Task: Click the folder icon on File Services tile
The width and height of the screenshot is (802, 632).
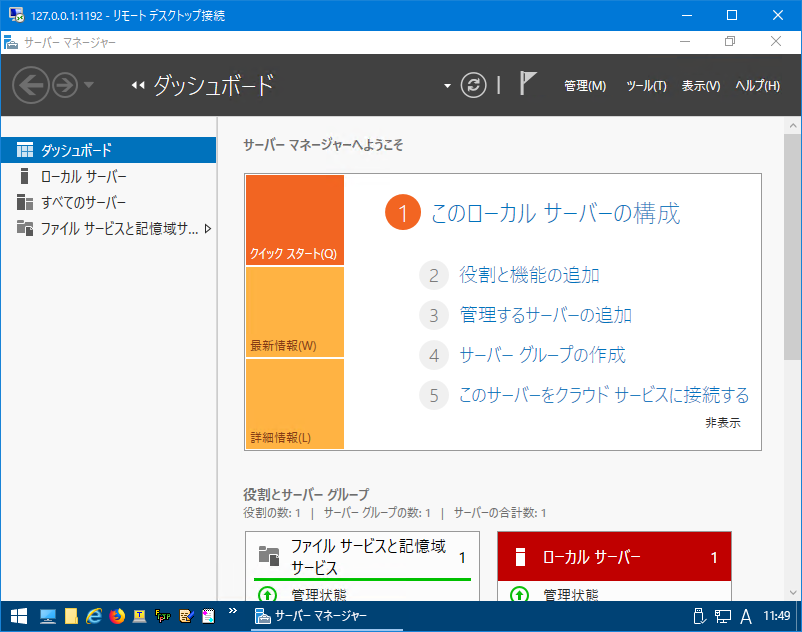Action: click(269, 556)
